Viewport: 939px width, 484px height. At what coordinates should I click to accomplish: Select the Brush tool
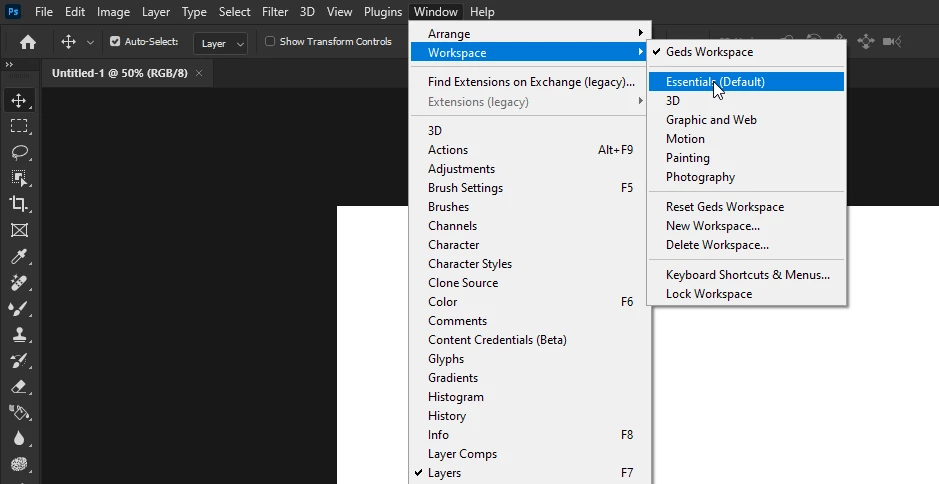pyautogui.click(x=19, y=308)
